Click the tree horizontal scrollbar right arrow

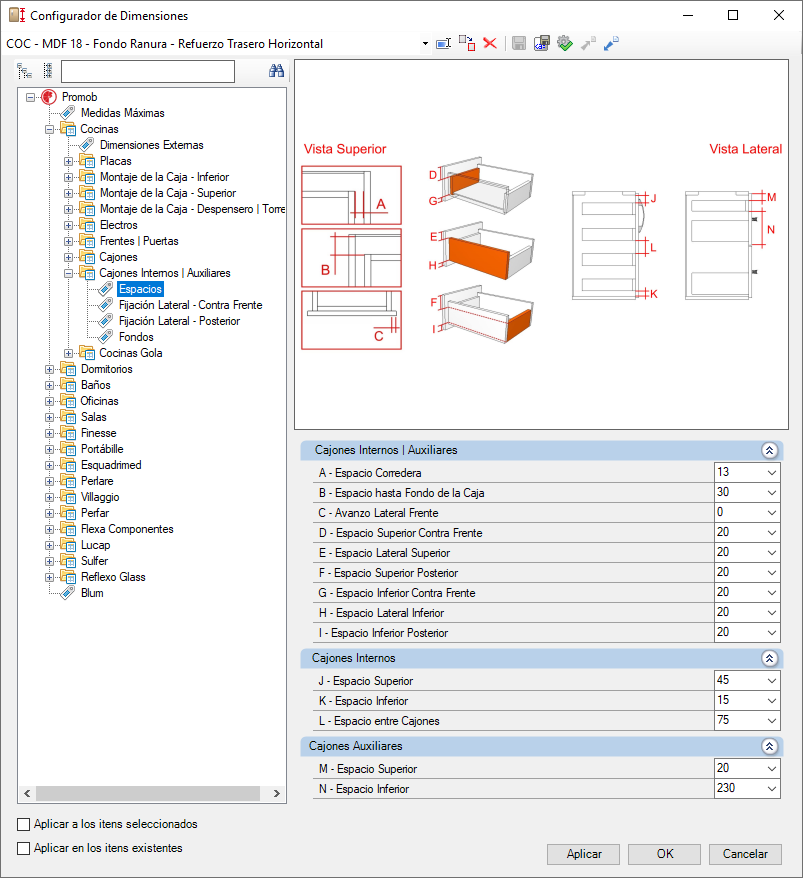point(277,793)
